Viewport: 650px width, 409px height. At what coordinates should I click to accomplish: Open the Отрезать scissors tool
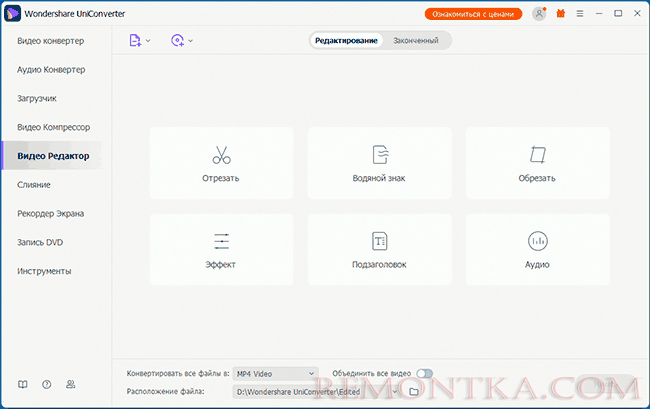[221, 163]
